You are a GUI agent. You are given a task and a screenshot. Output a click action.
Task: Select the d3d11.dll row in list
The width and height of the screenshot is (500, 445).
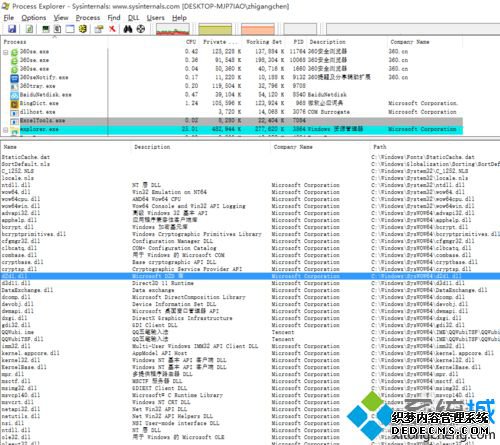(250, 283)
